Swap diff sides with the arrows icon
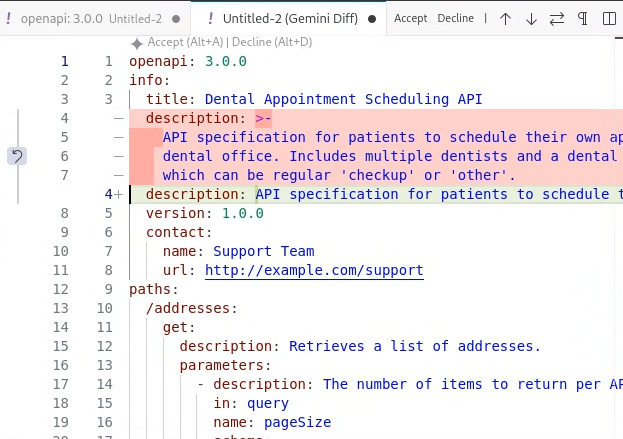623x439 pixels. tap(557, 19)
